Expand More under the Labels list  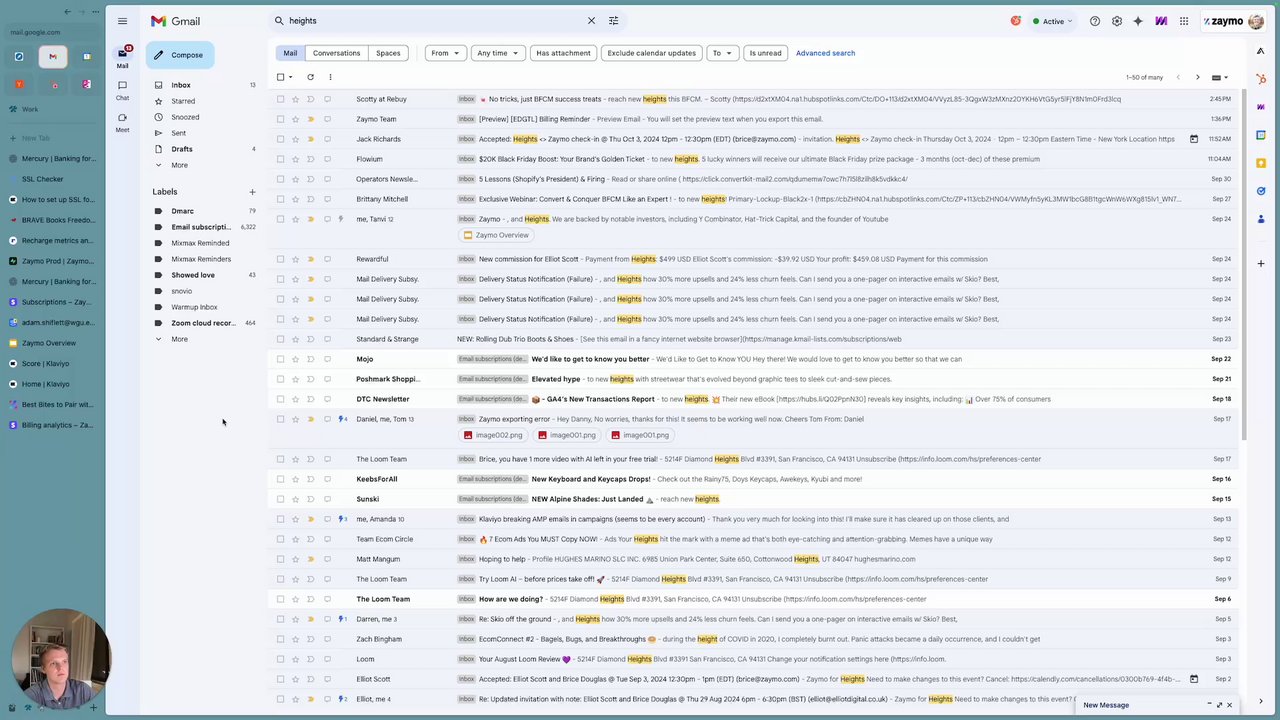pyautogui.click(x=179, y=339)
